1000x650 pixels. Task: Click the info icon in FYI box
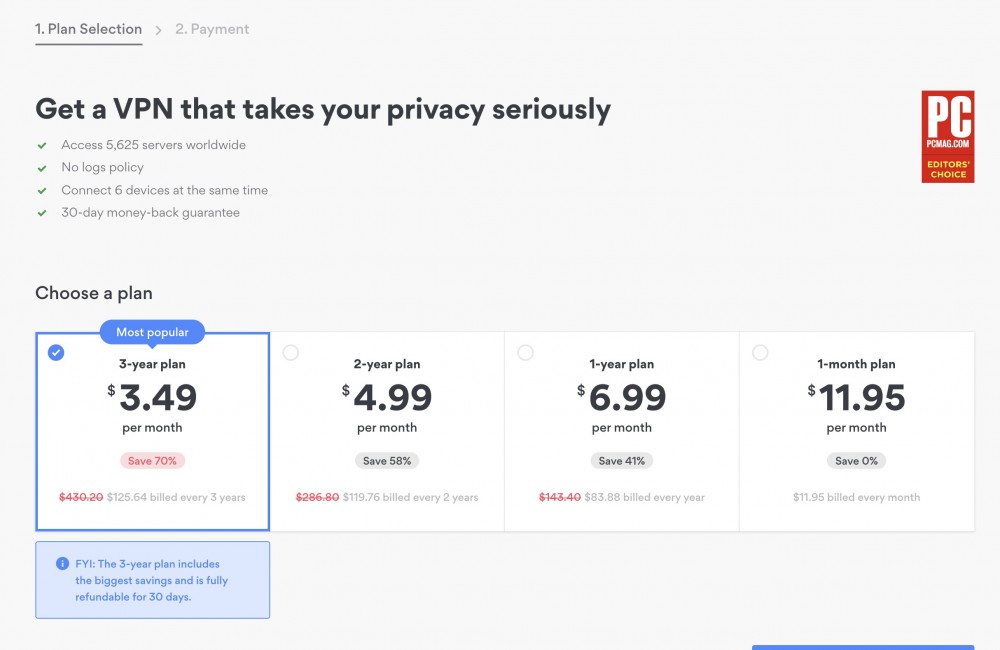[62, 564]
